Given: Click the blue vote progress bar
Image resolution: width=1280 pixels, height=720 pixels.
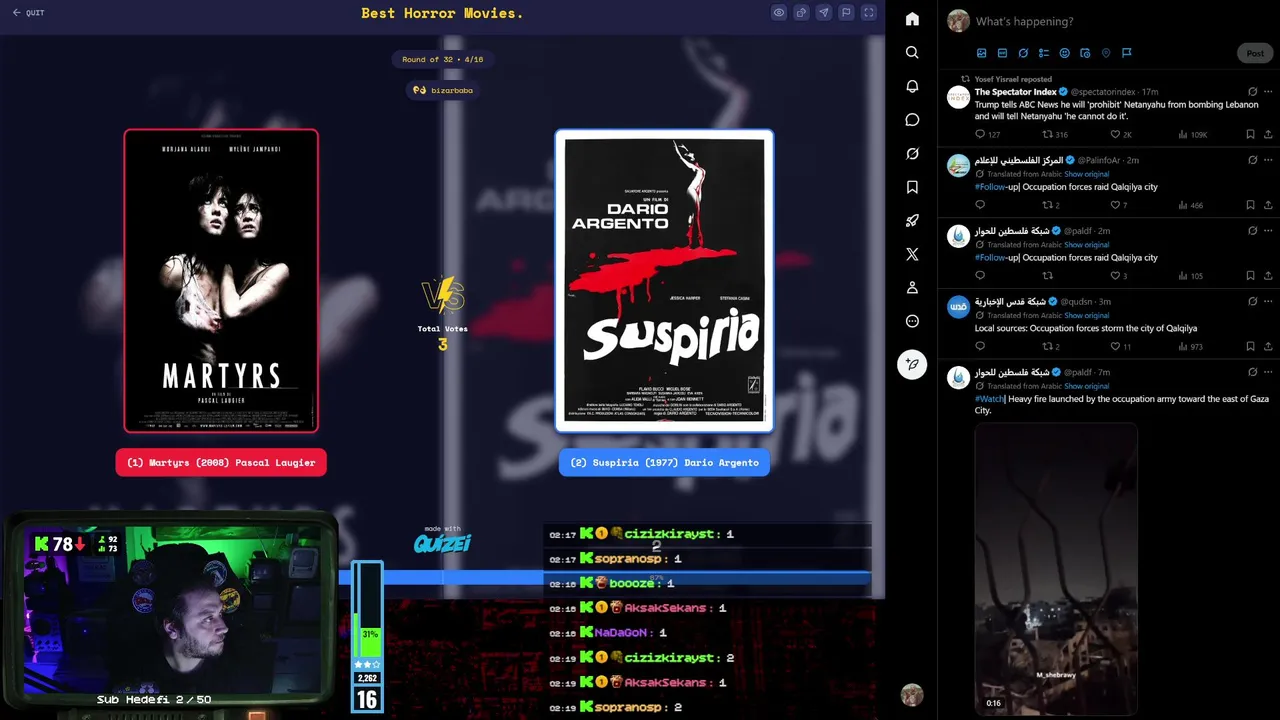Looking at the screenshot, I should (605, 578).
